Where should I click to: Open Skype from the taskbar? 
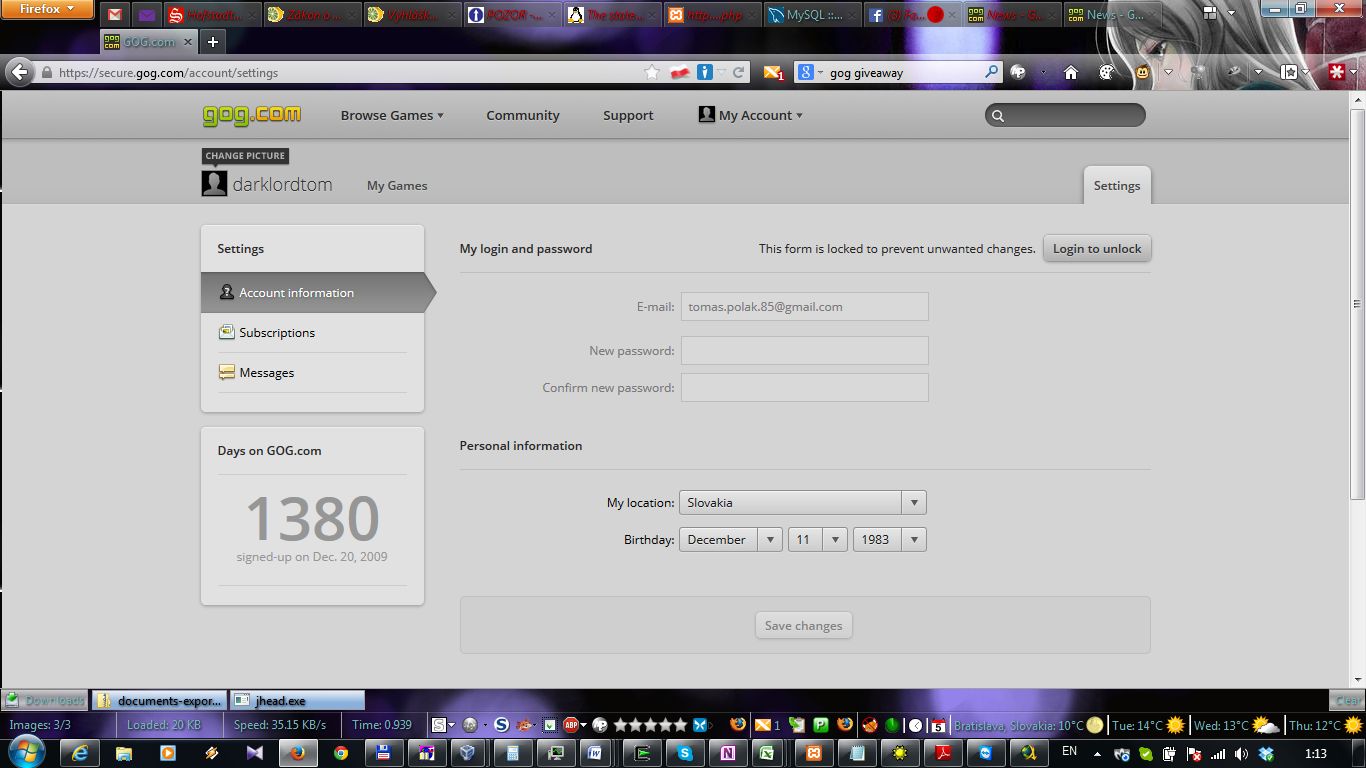point(685,753)
